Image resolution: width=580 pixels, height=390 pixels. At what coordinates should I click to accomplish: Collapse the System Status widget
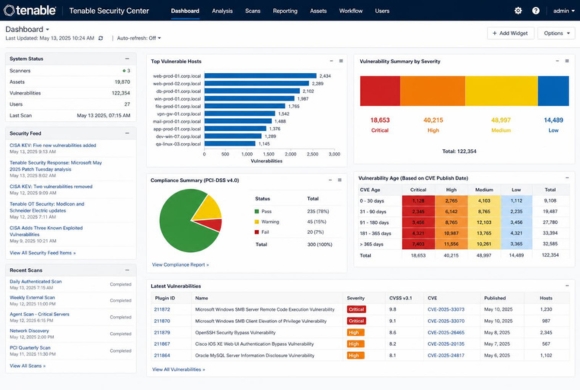tap(127, 58)
